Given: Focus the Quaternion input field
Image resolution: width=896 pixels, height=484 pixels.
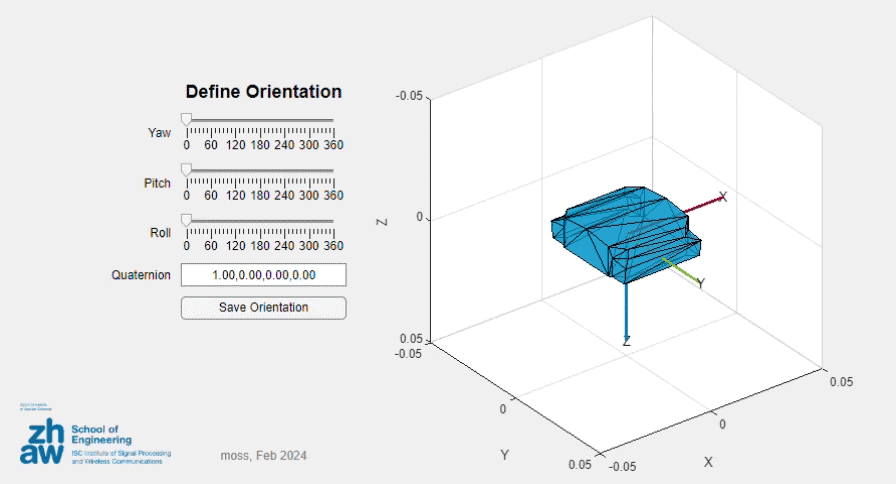Looking at the screenshot, I should (x=263, y=275).
